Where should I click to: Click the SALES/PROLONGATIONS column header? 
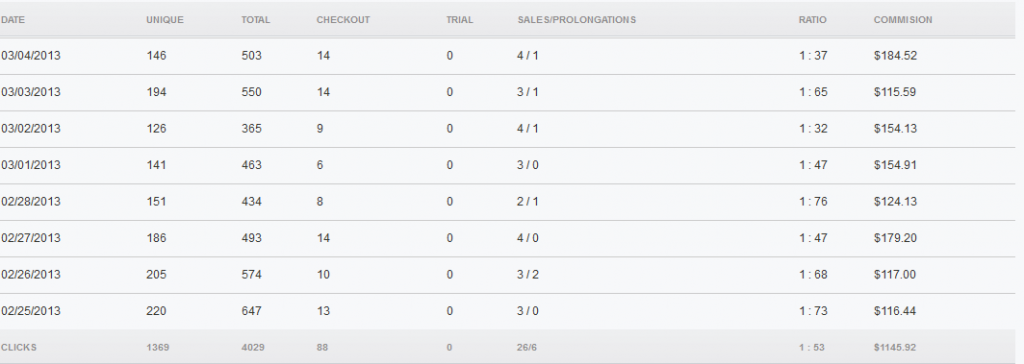[x=577, y=20]
